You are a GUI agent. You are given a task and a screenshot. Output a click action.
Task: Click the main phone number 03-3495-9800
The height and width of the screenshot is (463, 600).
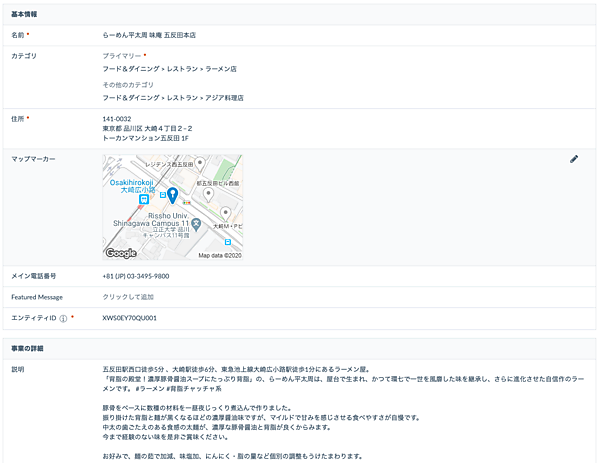coord(135,276)
